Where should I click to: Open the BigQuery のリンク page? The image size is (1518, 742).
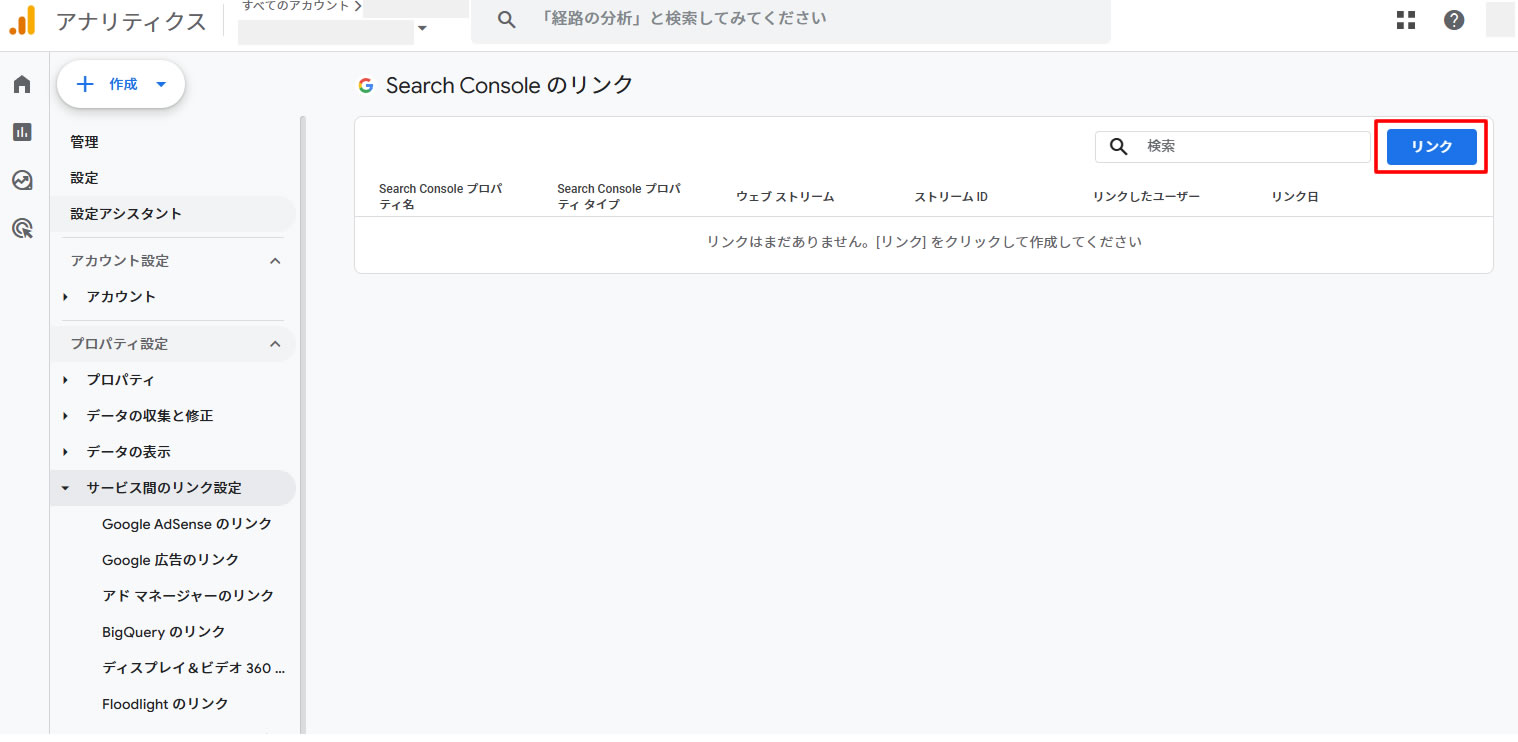tap(163, 632)
